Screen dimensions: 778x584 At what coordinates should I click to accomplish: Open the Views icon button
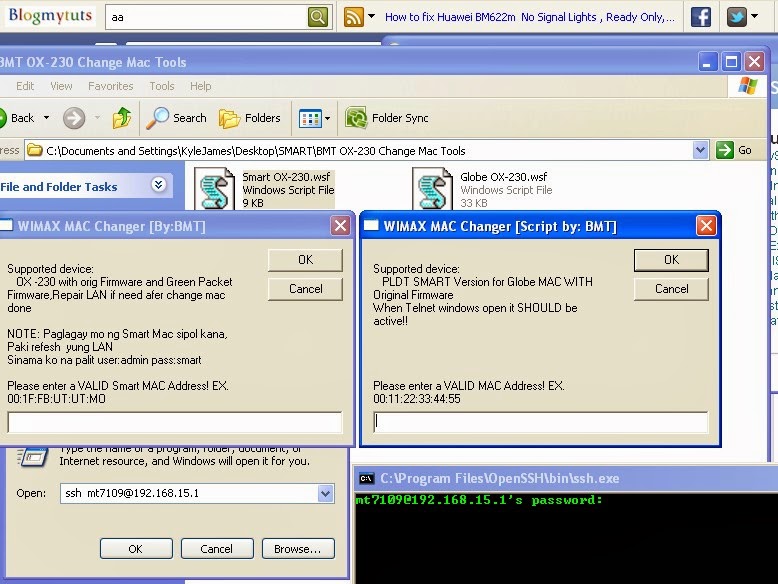pos(310,119)
